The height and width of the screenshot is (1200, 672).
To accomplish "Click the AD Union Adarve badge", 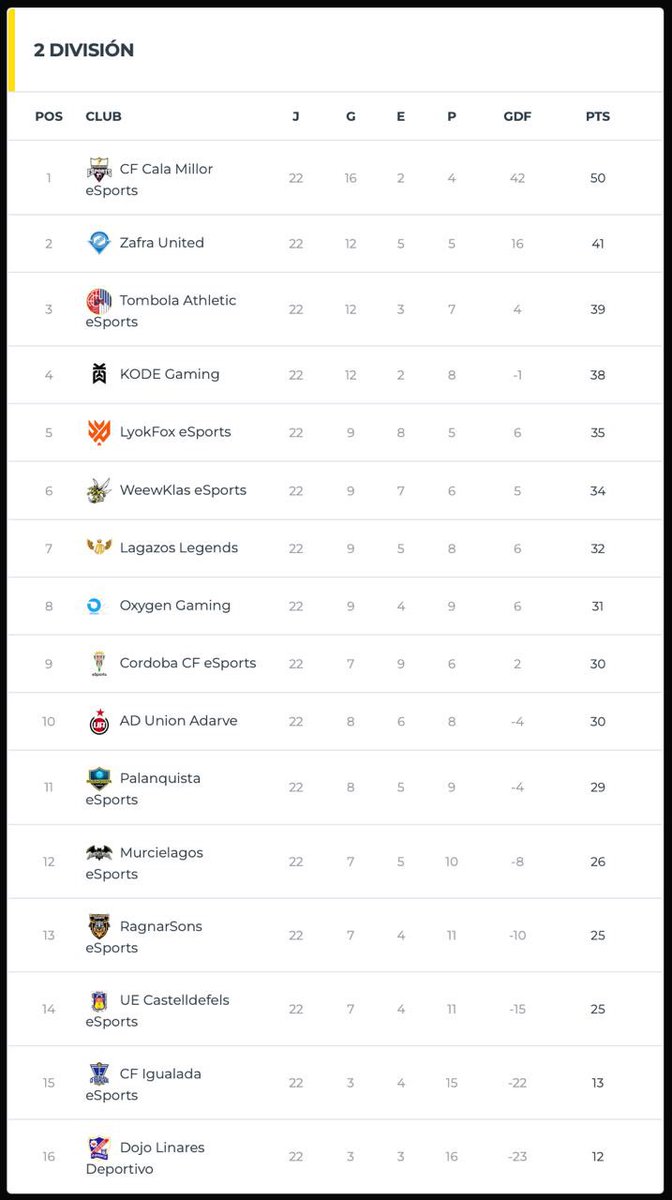I will [x=99, y=721].
